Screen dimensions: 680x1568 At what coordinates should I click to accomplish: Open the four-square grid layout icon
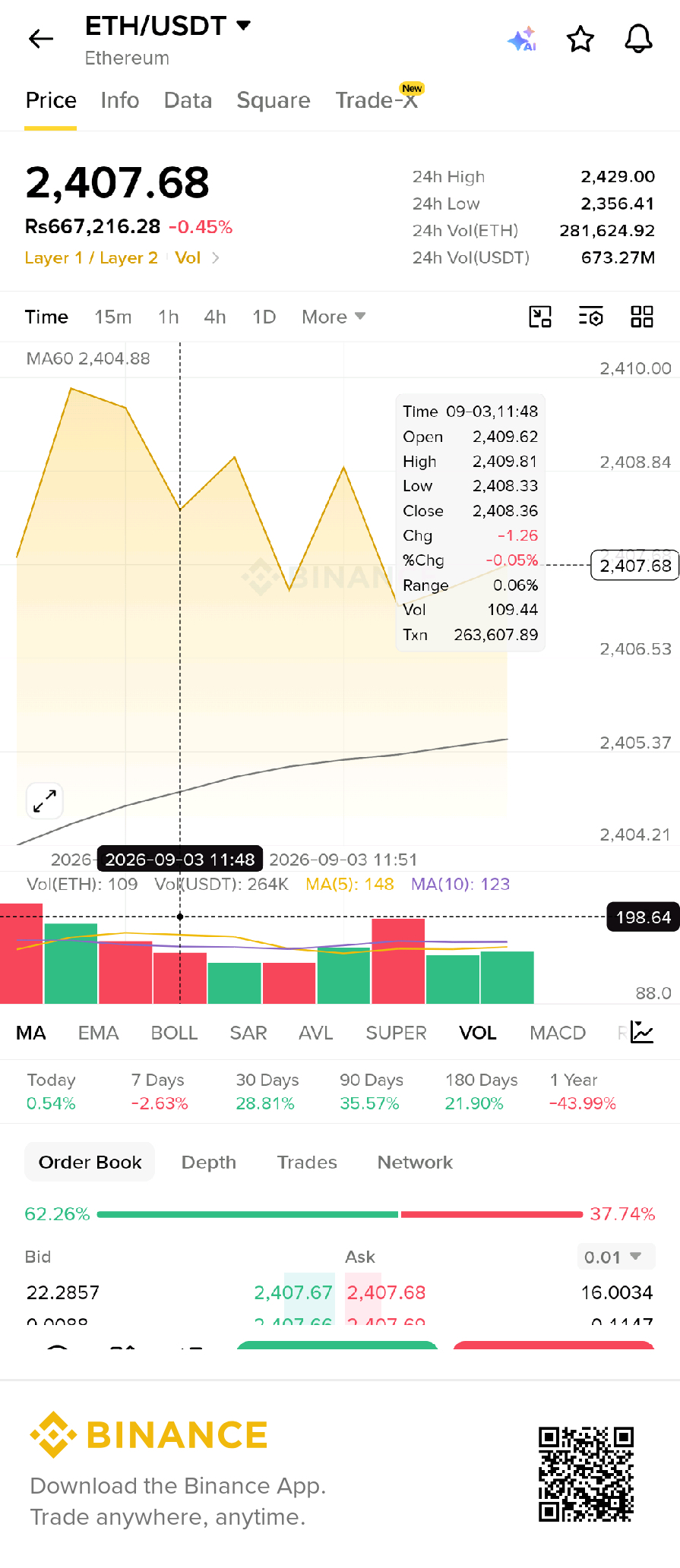tap(642, 317)
